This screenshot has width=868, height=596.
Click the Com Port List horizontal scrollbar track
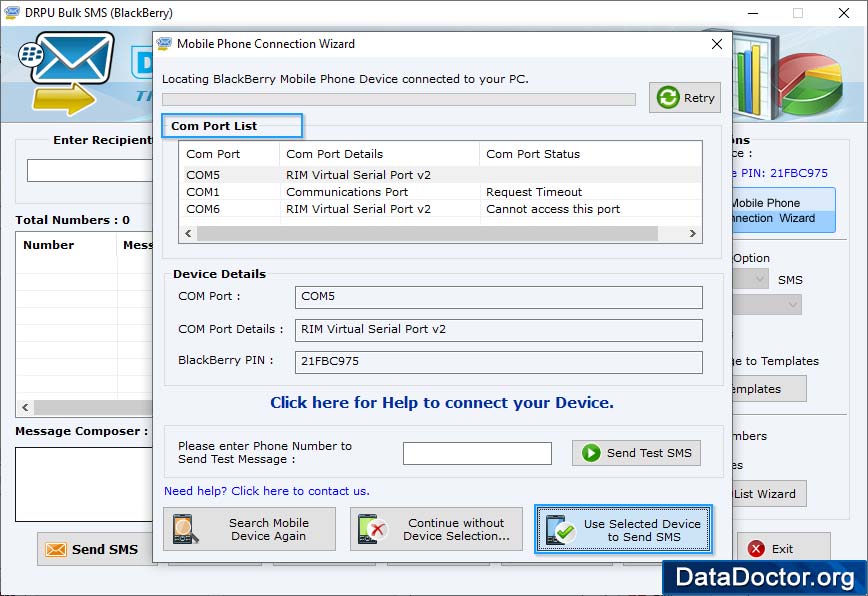427,234
